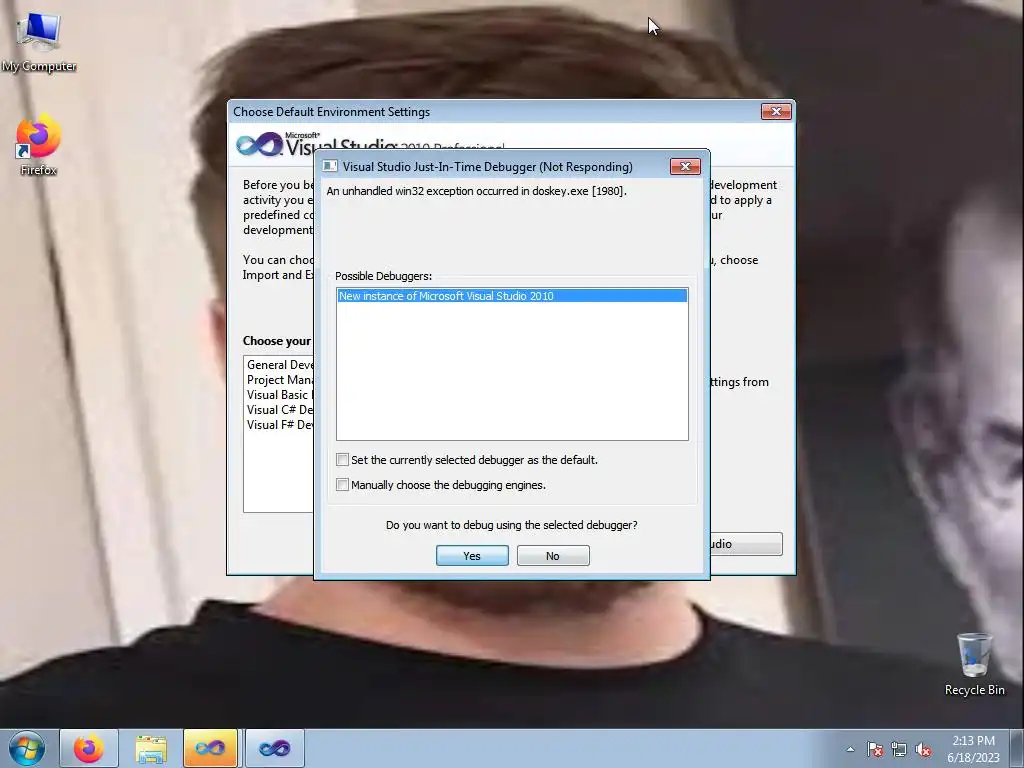Select New instance of Microsoft Visual Studio 2010
1024x768 pixels.
click(512, 296)
